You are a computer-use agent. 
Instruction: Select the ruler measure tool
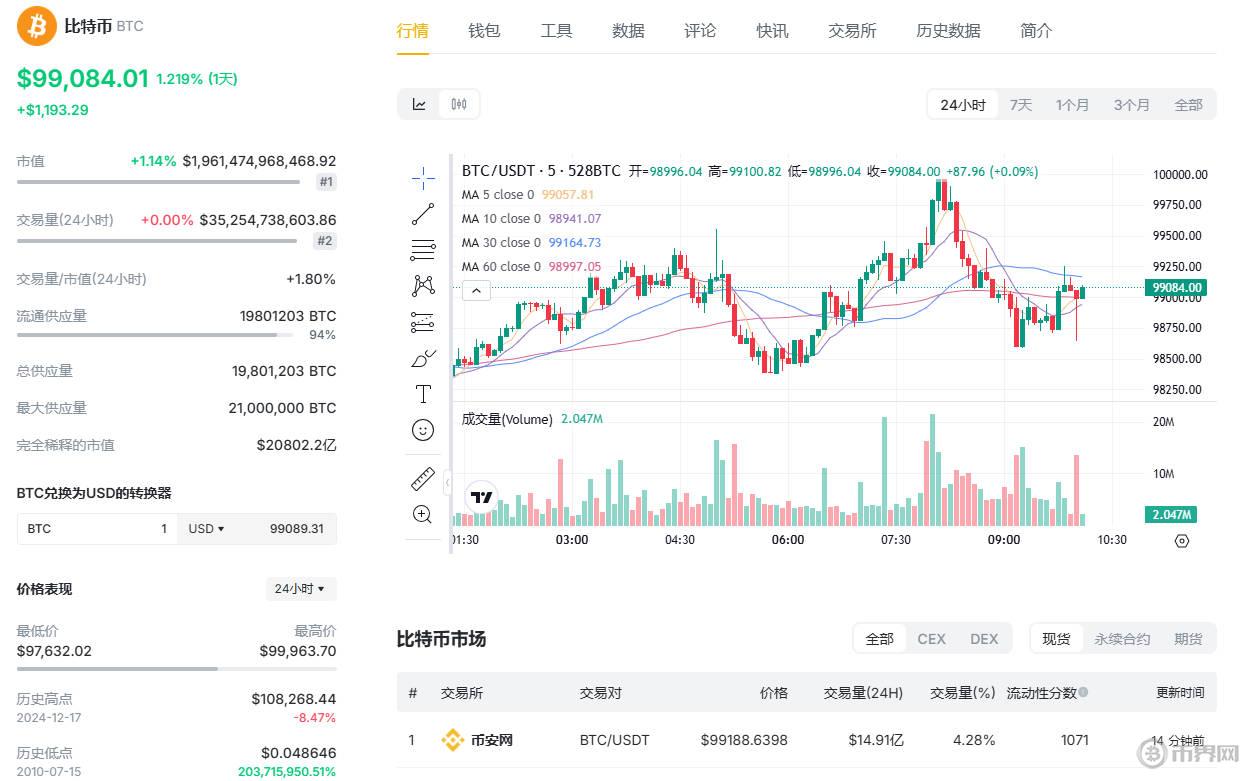[x=423, y=478]
